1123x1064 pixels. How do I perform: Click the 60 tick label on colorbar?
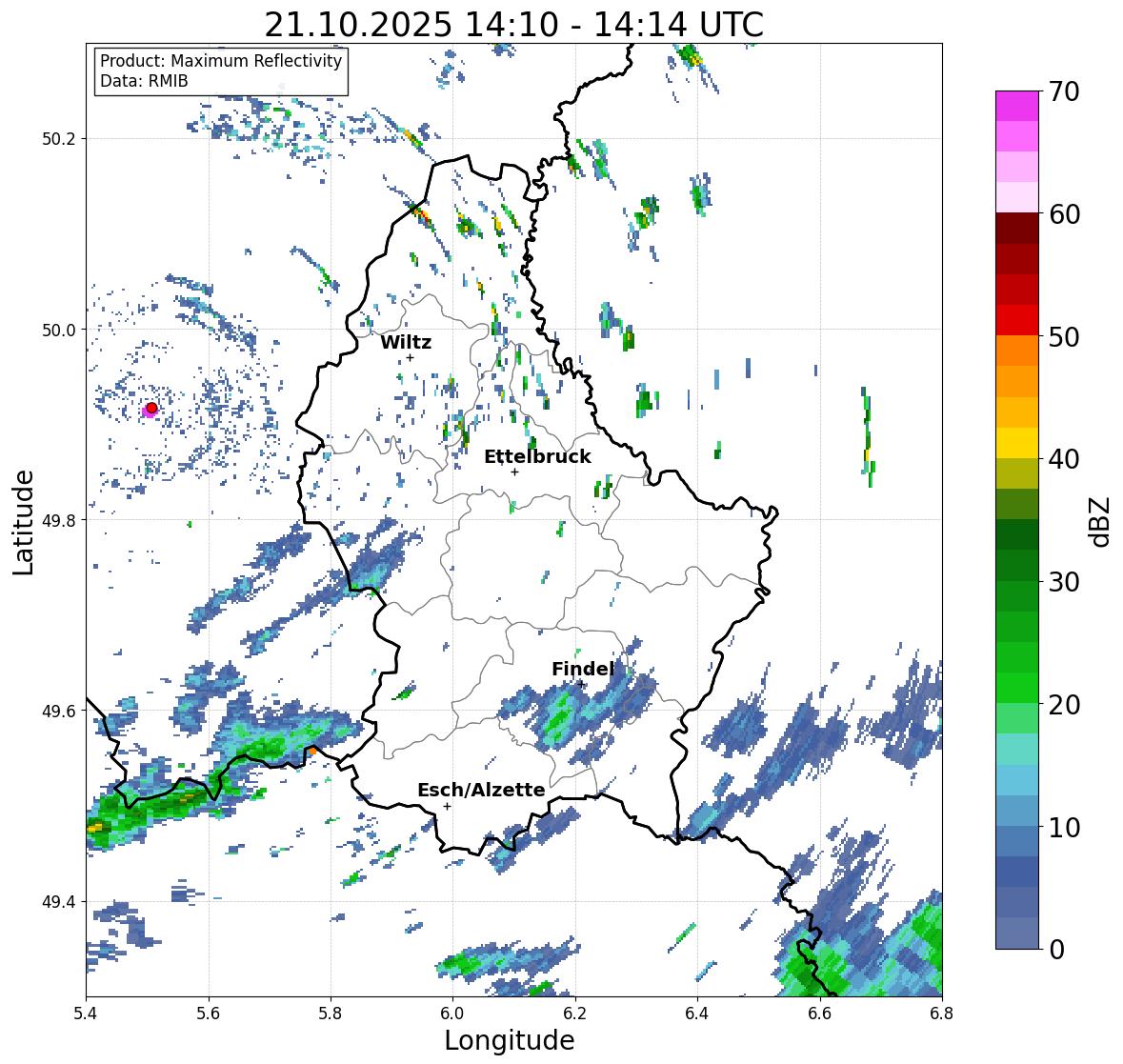[1063, 214]
